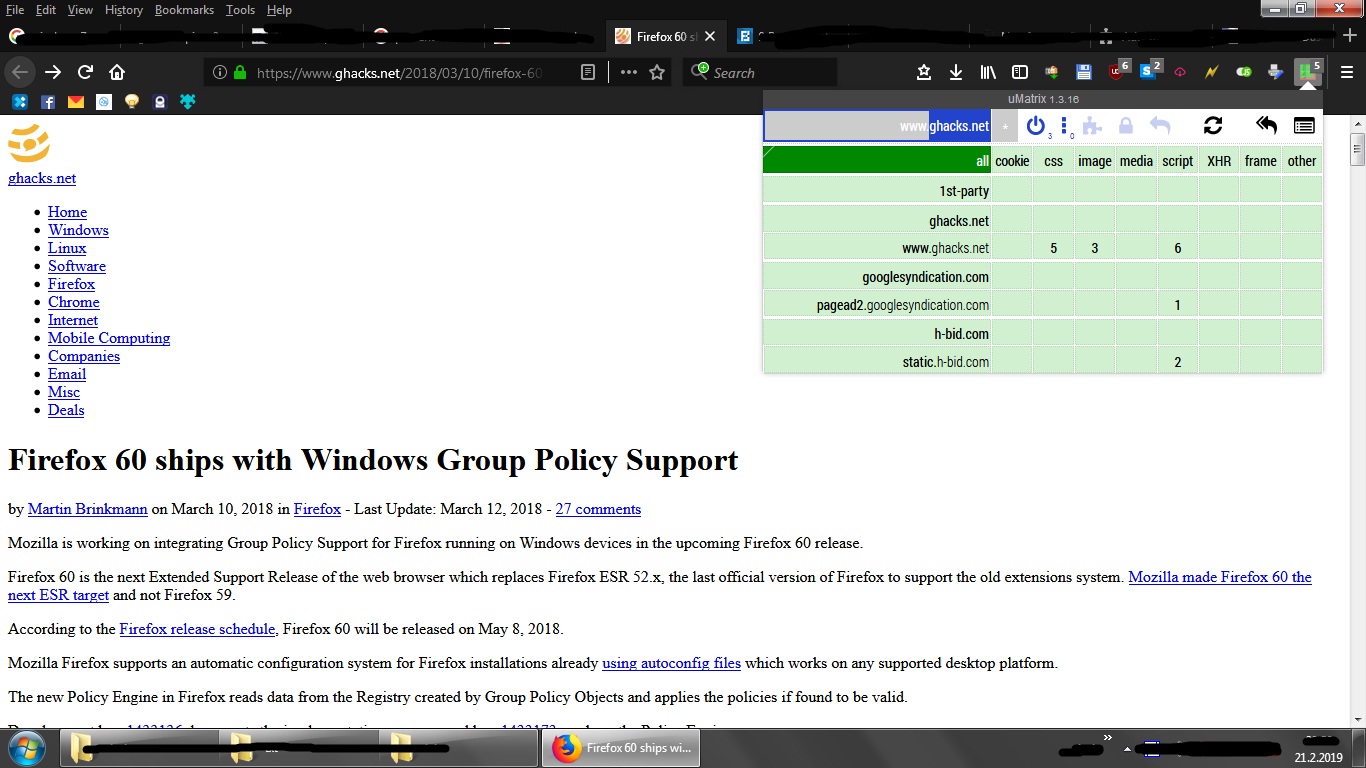The image size is (1366, 768).
Task: Open the uBlock Origin shield icon
Action: 1115,71
